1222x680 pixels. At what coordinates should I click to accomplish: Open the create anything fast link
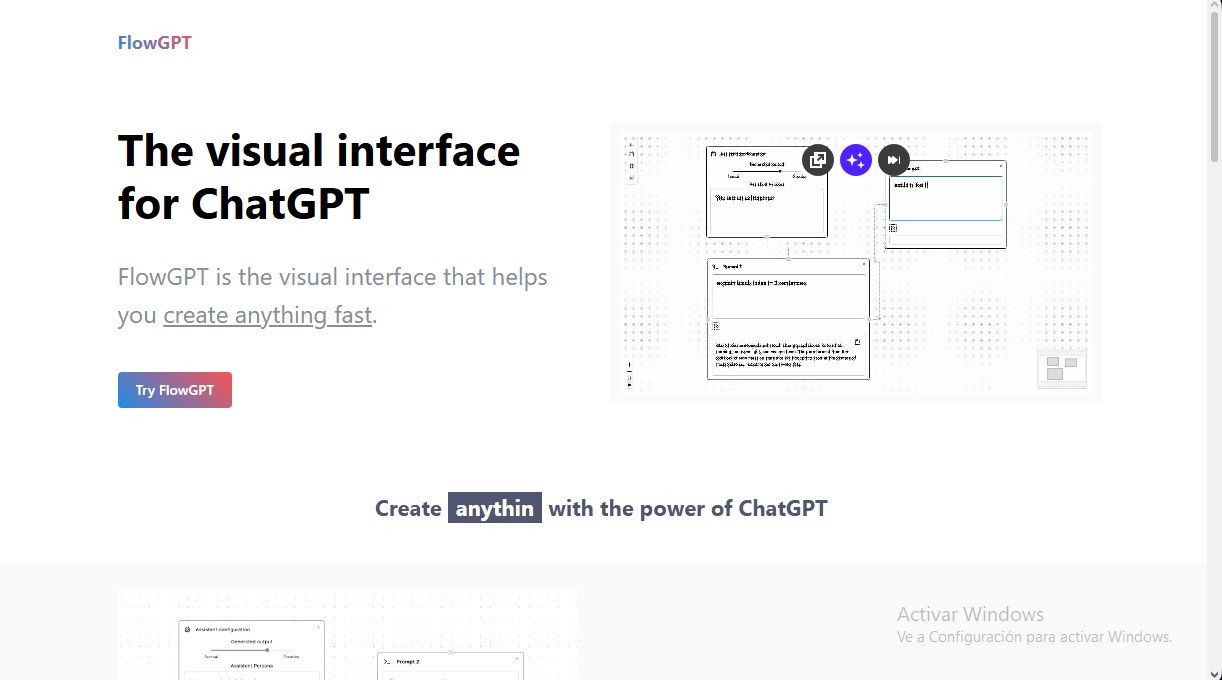click(267, 314)
